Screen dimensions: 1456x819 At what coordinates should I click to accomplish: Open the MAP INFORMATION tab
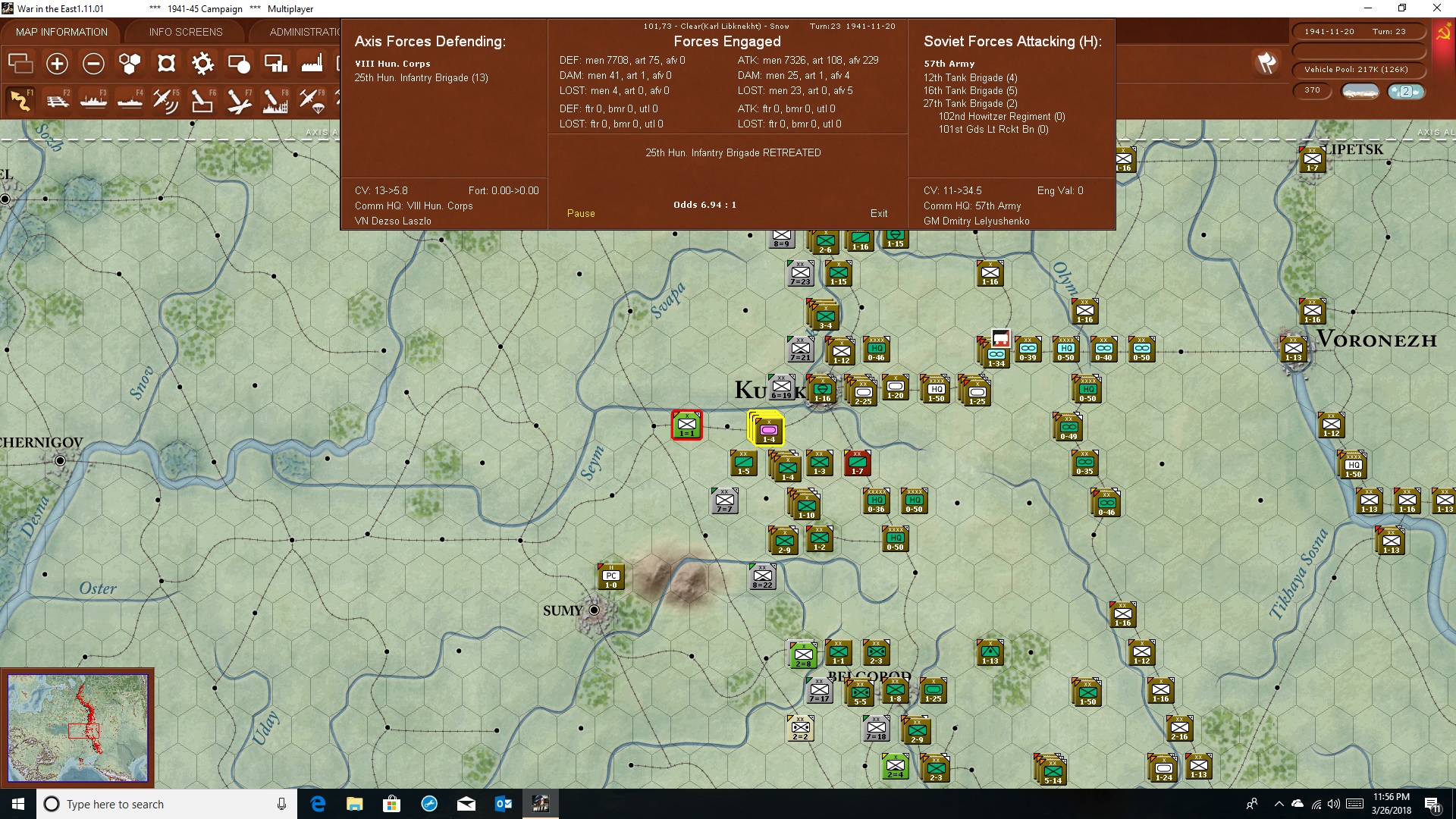click(61, 32)
